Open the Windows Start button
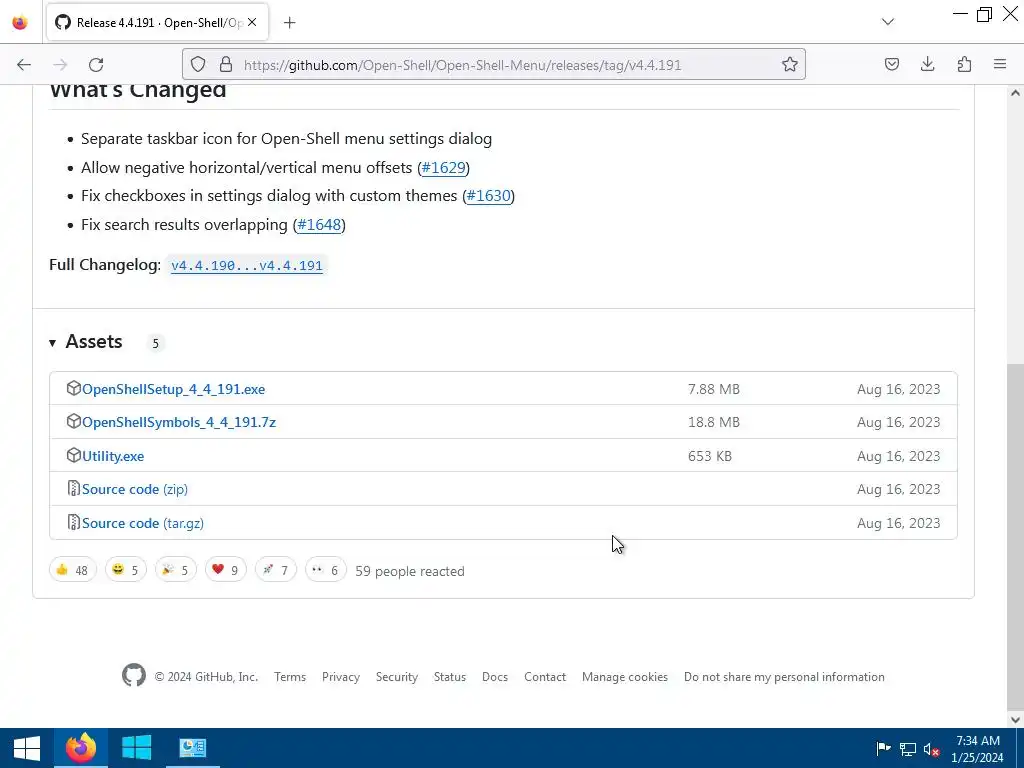1024x768 pixels. point(26,748)
